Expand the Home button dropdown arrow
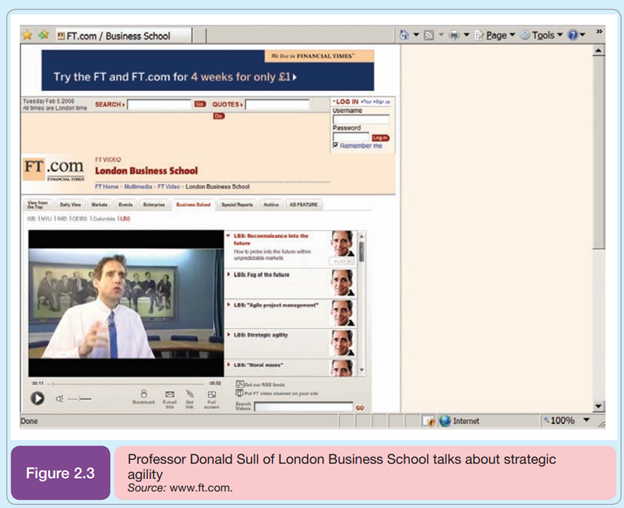Image resolution: width=624 pixels, height=508 pixels. 416,35
